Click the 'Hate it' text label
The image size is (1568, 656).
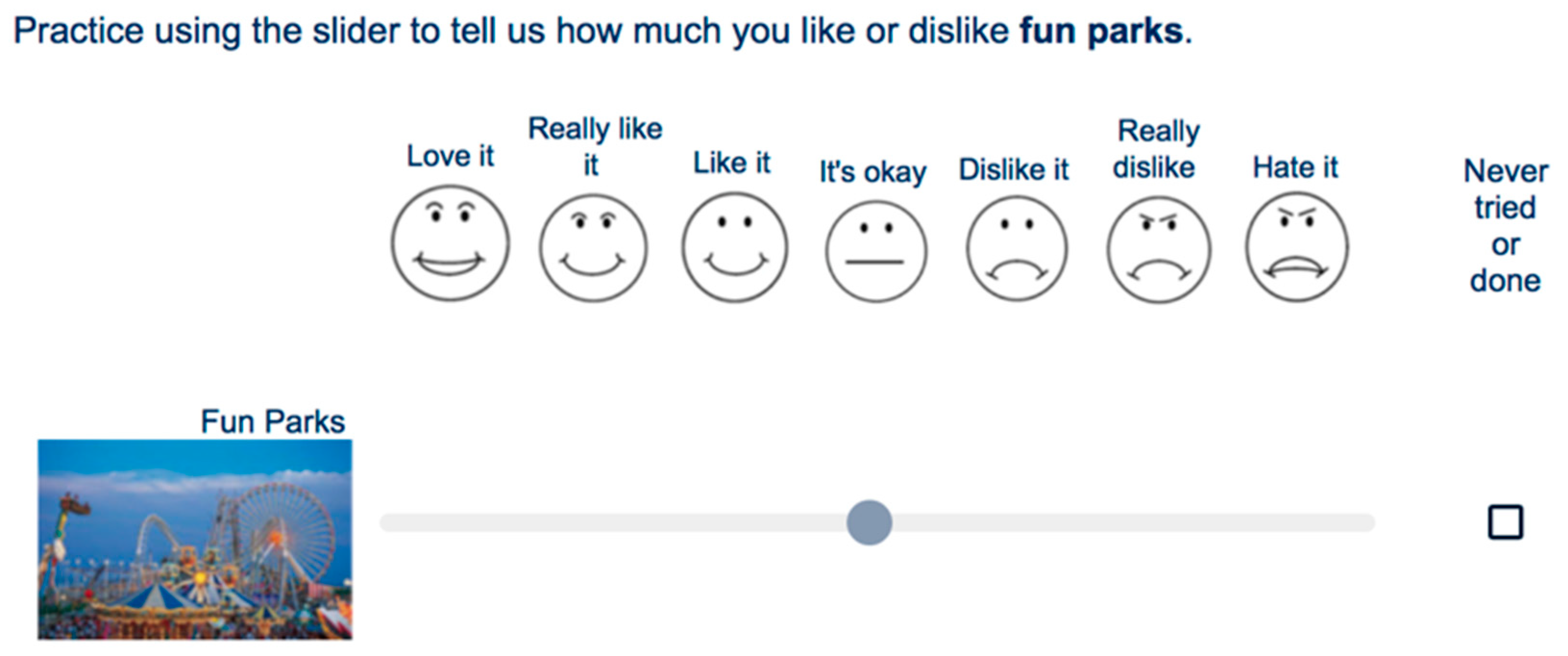pos(1295,167)
